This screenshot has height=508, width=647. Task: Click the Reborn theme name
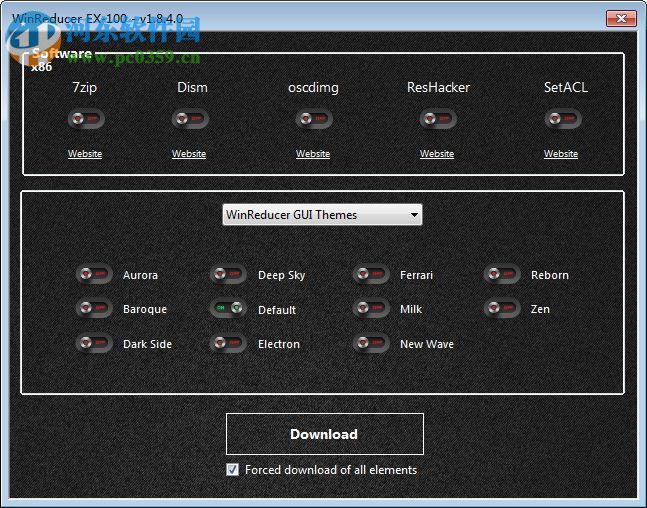tap(550, 275)
